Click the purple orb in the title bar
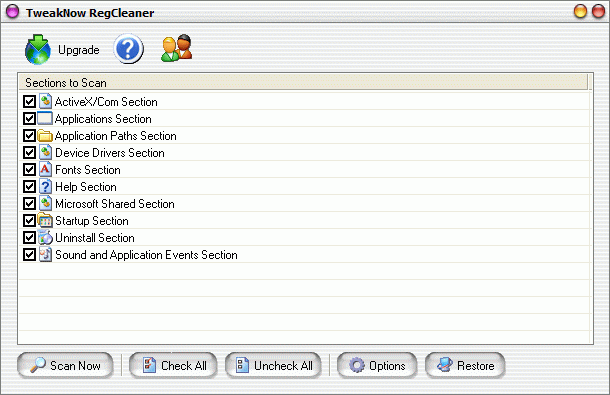Viewport: 610px width, 395px height. point(12,11)
